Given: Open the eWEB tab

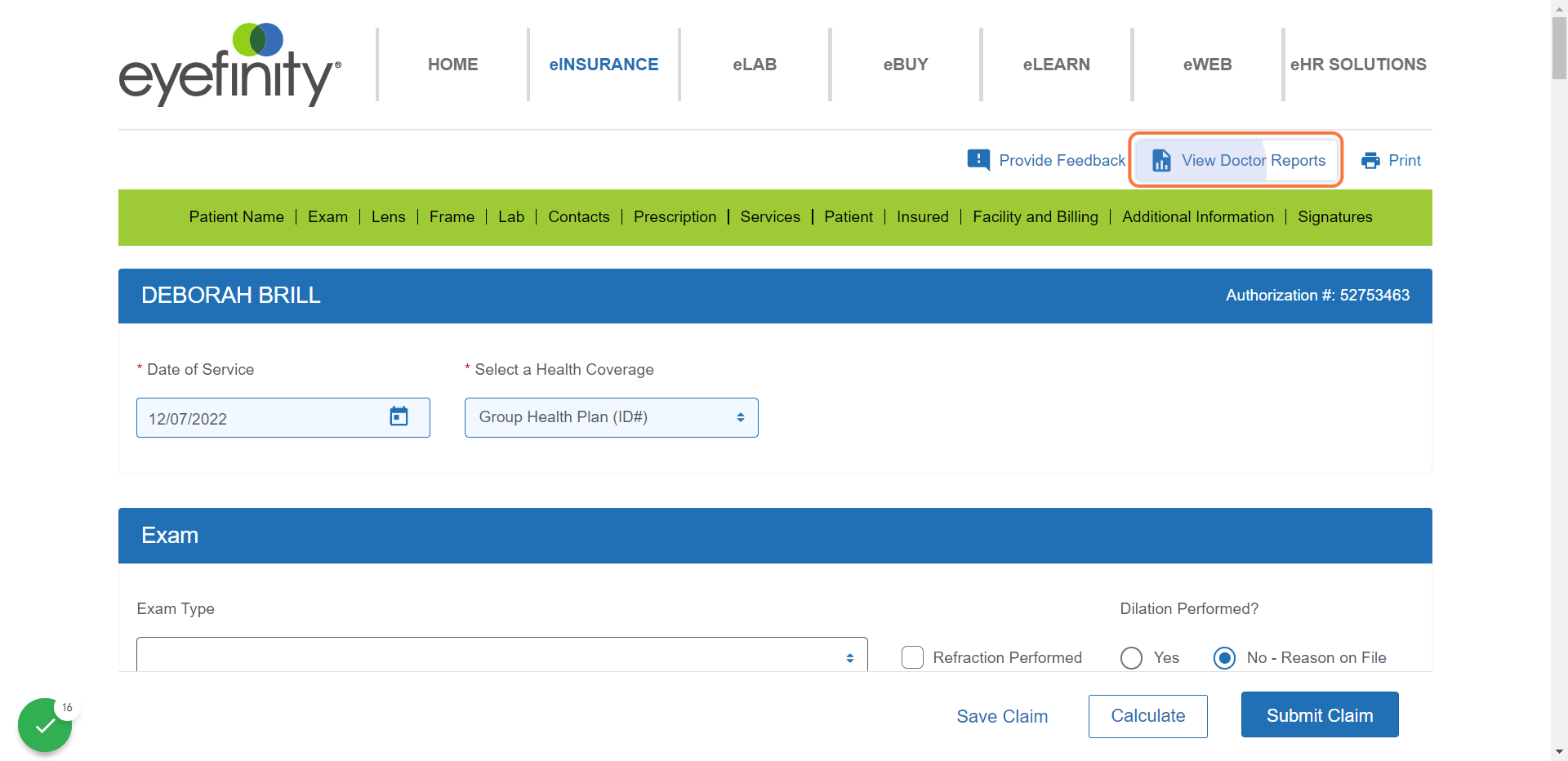Looking at the screenshot, I should 1207,65.
